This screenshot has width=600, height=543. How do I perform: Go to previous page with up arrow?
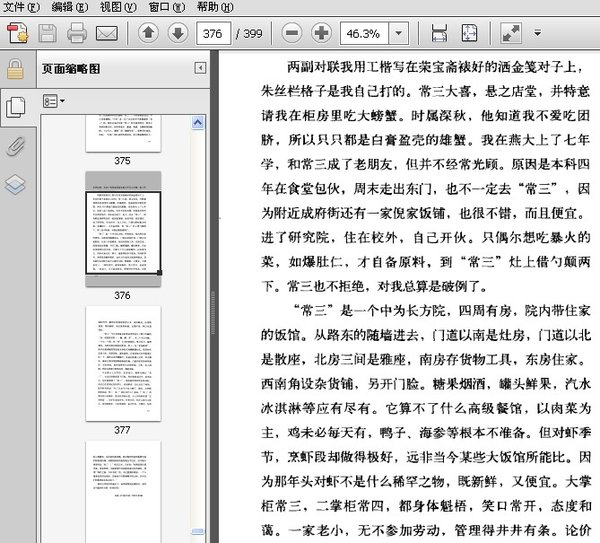[148, 34]
